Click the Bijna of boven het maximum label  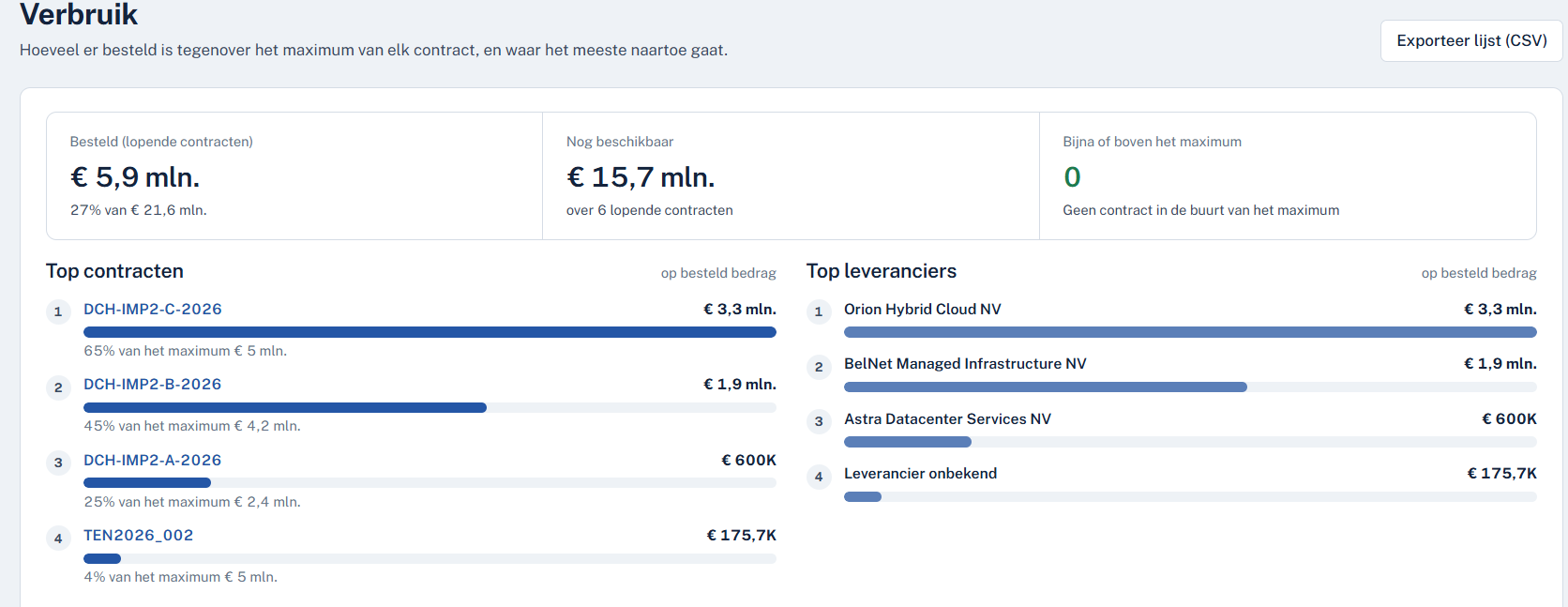pyautogui.click(x=1152, y=142)
